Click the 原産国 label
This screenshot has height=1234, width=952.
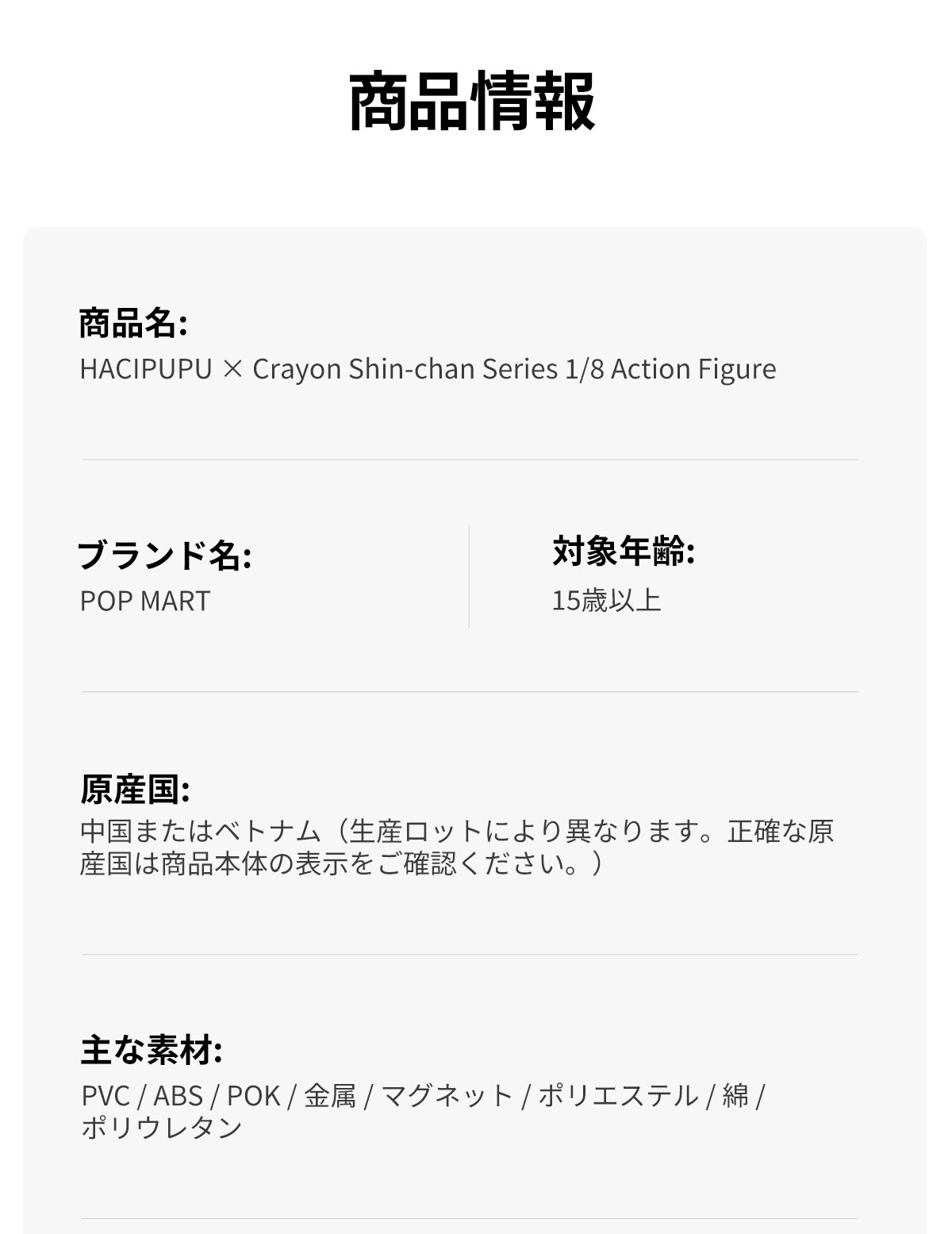point(135,789)
